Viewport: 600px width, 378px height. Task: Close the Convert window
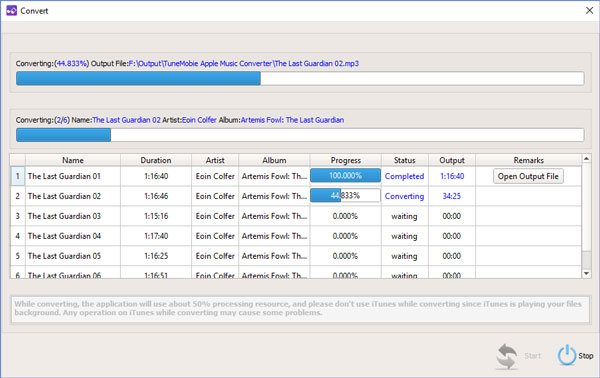[590, 10]
